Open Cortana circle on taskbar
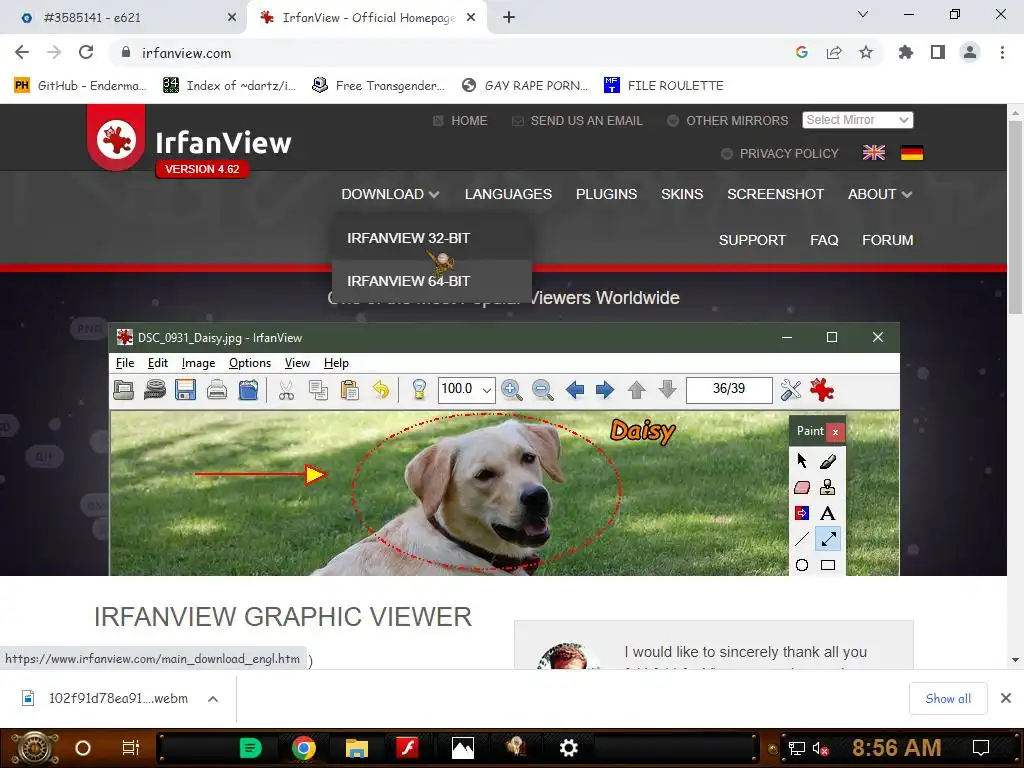This screenshot has width=1024, height=768. (x=83, y=748)
